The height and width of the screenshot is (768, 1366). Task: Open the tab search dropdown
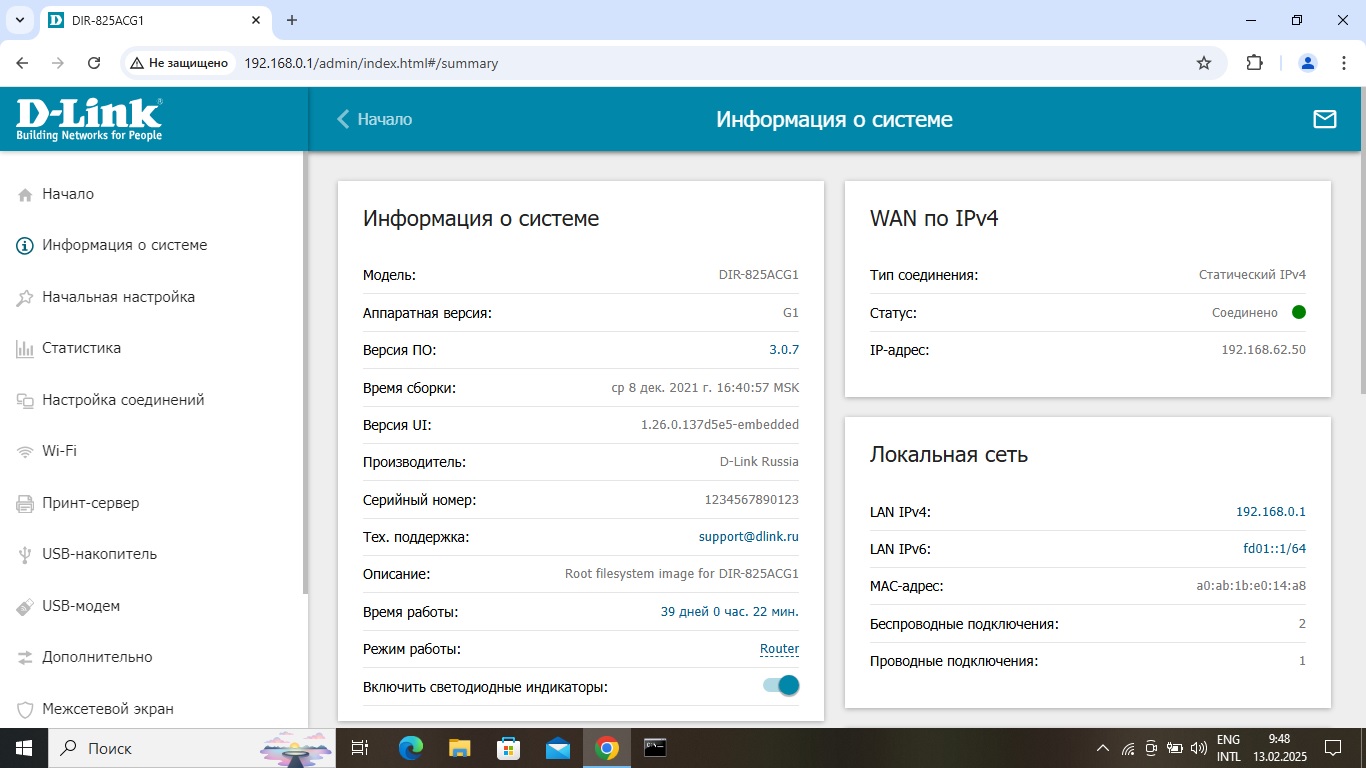click(x=20, y=20)
